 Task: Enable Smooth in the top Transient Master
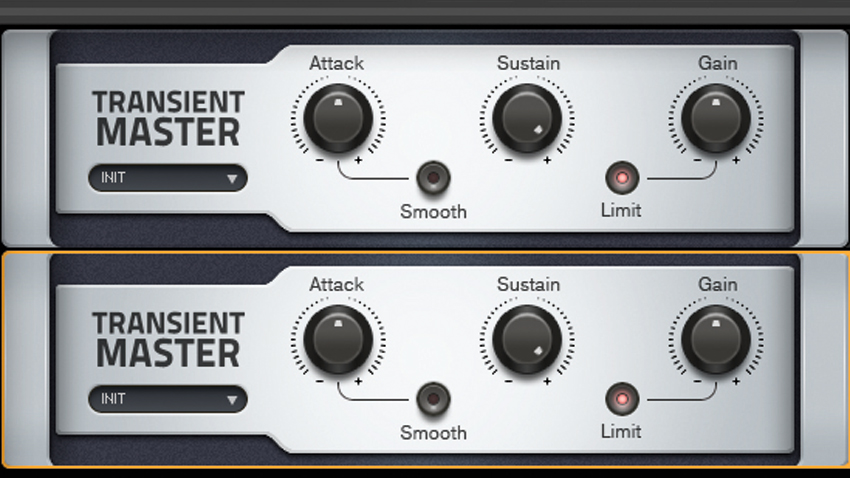pyautogui.click(x=433, y=178)
